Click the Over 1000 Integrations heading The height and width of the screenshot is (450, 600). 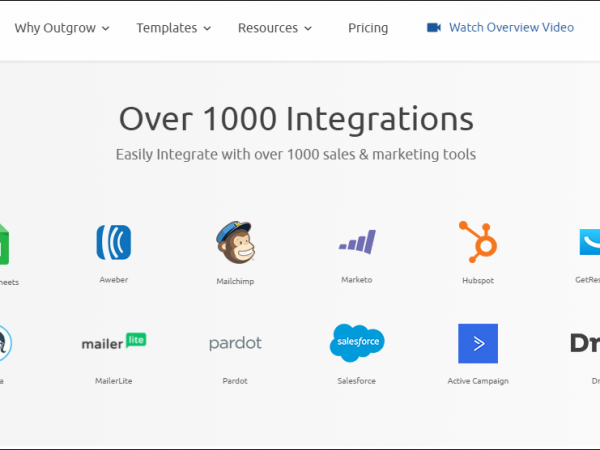pos(296,119)
